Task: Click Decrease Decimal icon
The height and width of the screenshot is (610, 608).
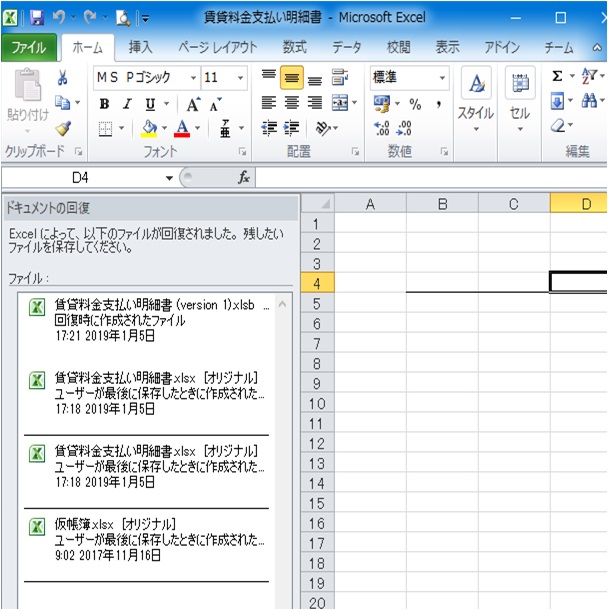Action: click(404, 128)
